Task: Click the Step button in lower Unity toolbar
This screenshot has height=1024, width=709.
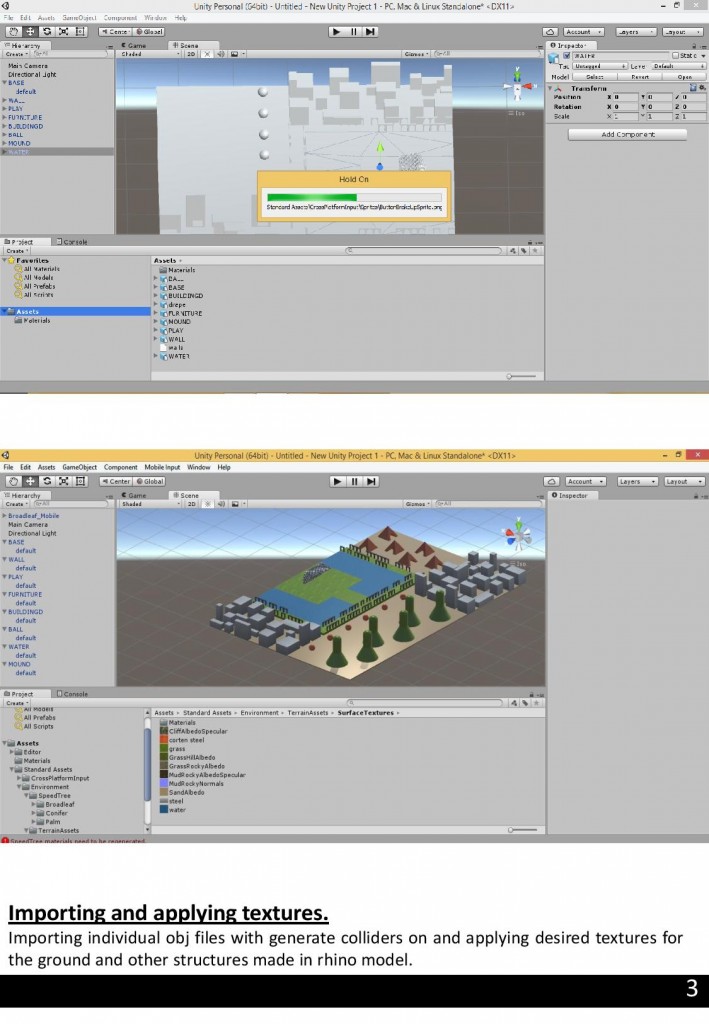Action: (x=371, y=481)
